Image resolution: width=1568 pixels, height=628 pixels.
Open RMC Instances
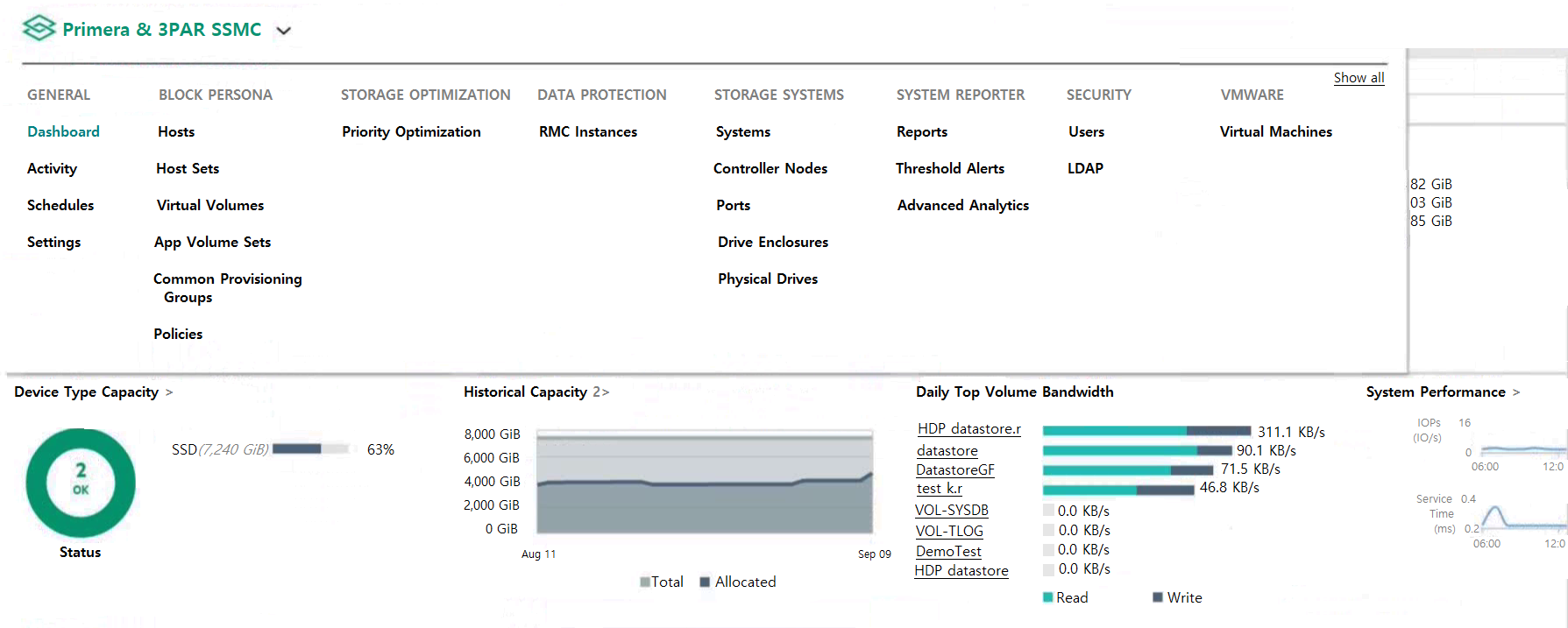(x=588, y=131)
